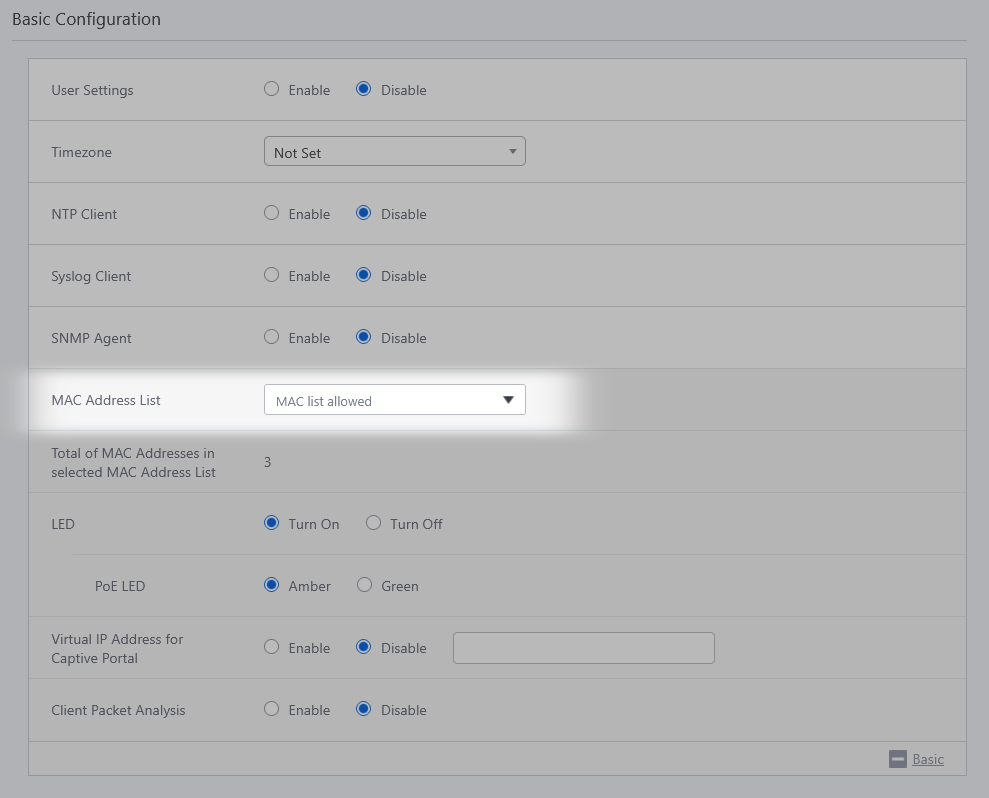Click the Basic link
989x798 pixels.
coord(927,759)
